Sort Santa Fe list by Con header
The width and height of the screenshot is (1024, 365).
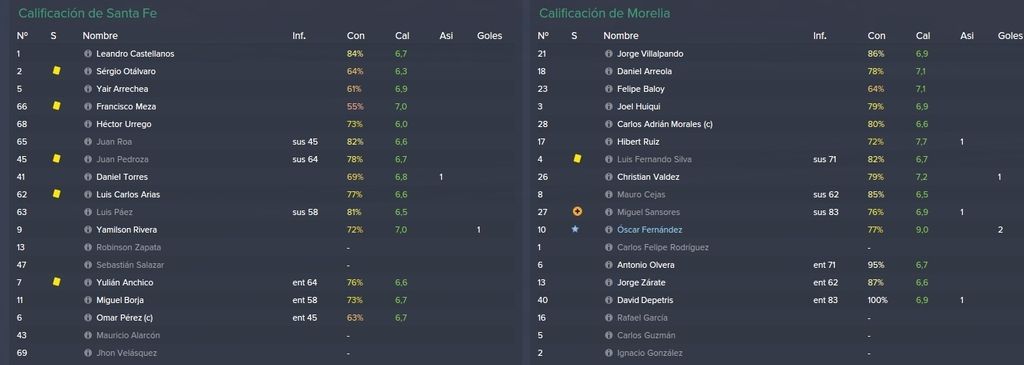[356, 36]
